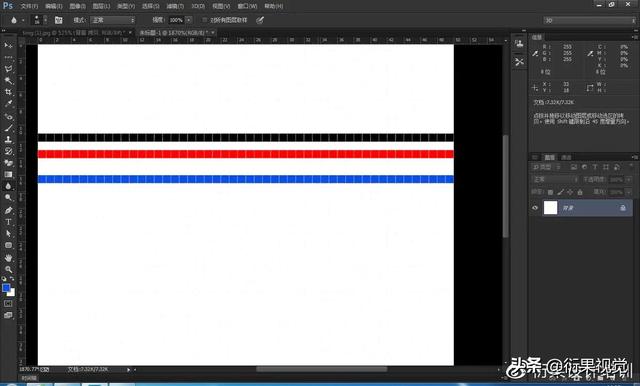Select the Clone Stamp tool
The height and width of the screenshot is (386, 640).
click(x=8, y=139)
